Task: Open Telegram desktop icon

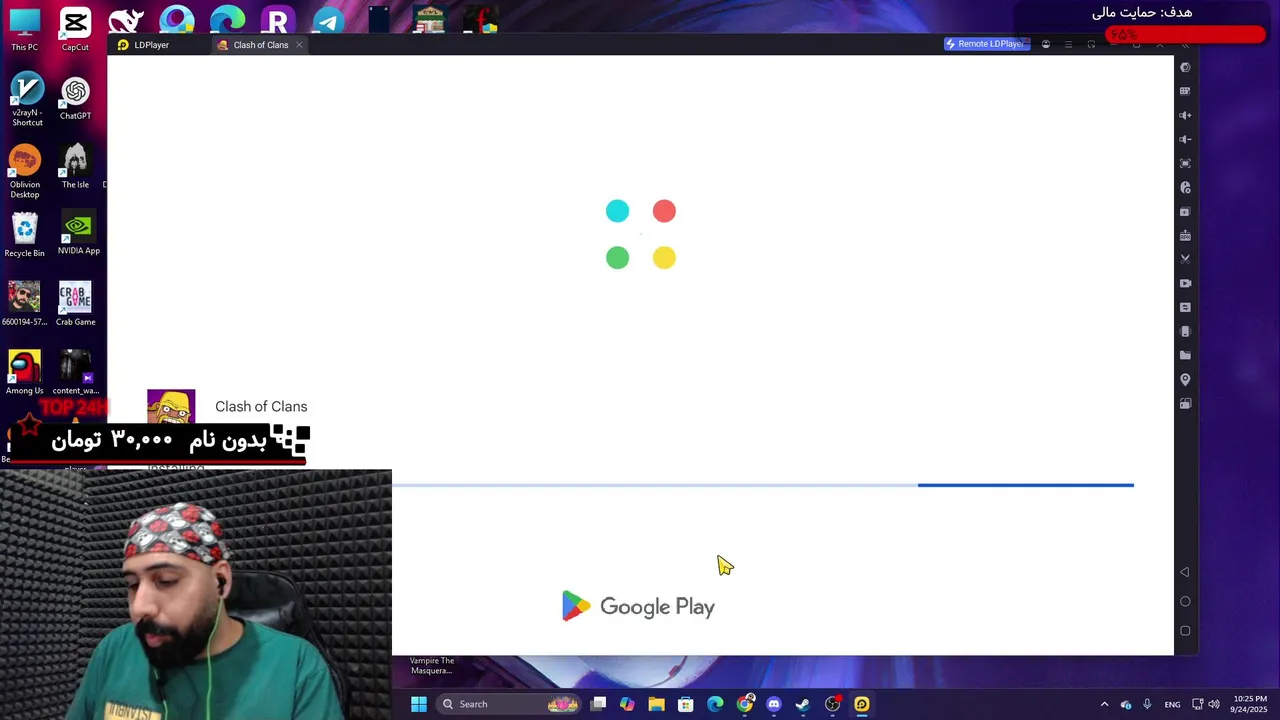Action: pos(328,20)
